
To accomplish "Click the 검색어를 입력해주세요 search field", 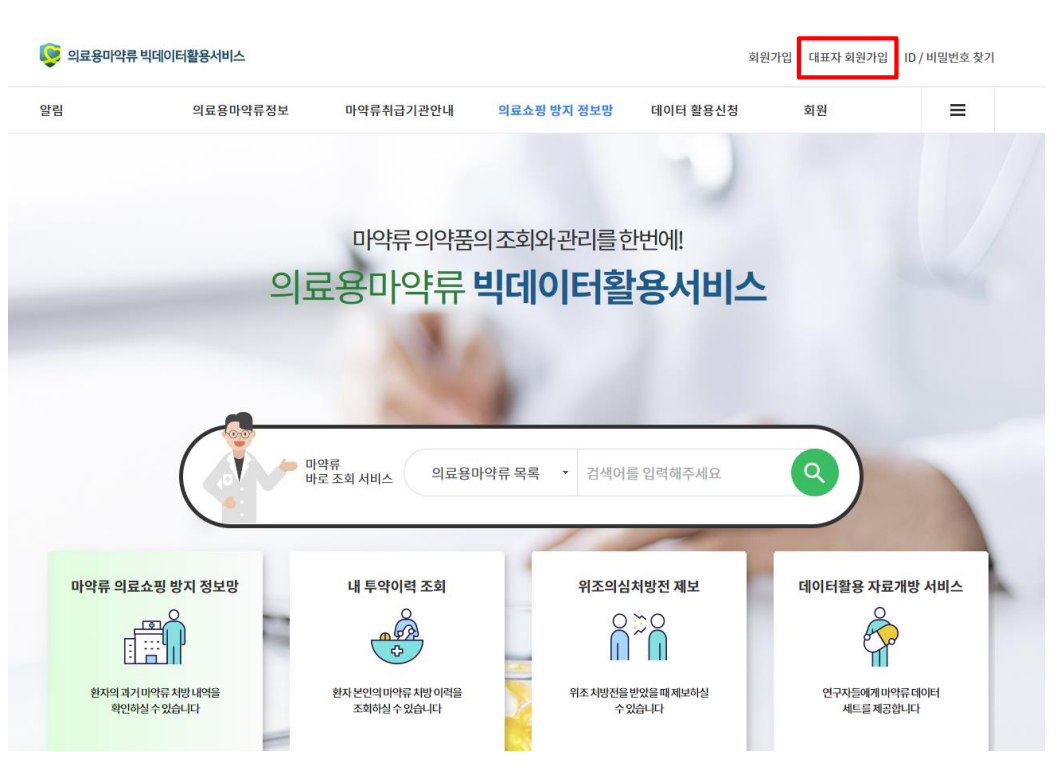I will point(684,473).
